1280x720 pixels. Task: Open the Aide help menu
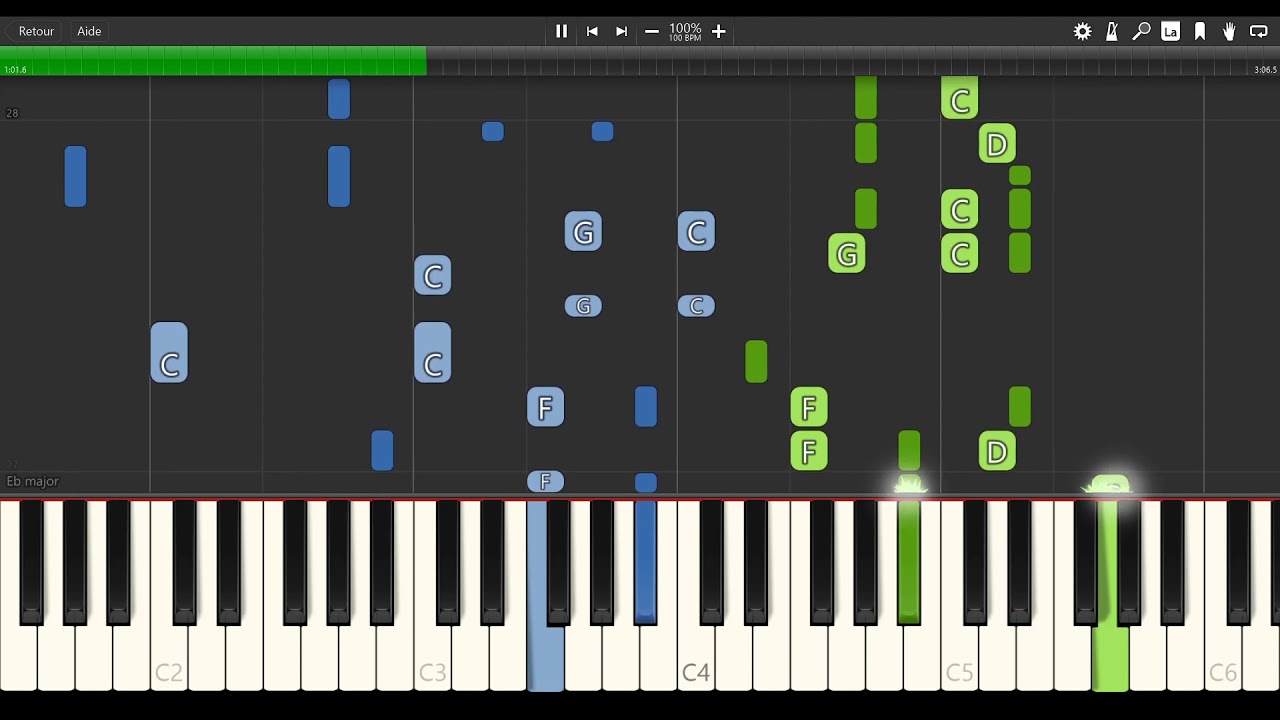click(x=89, y=31)
